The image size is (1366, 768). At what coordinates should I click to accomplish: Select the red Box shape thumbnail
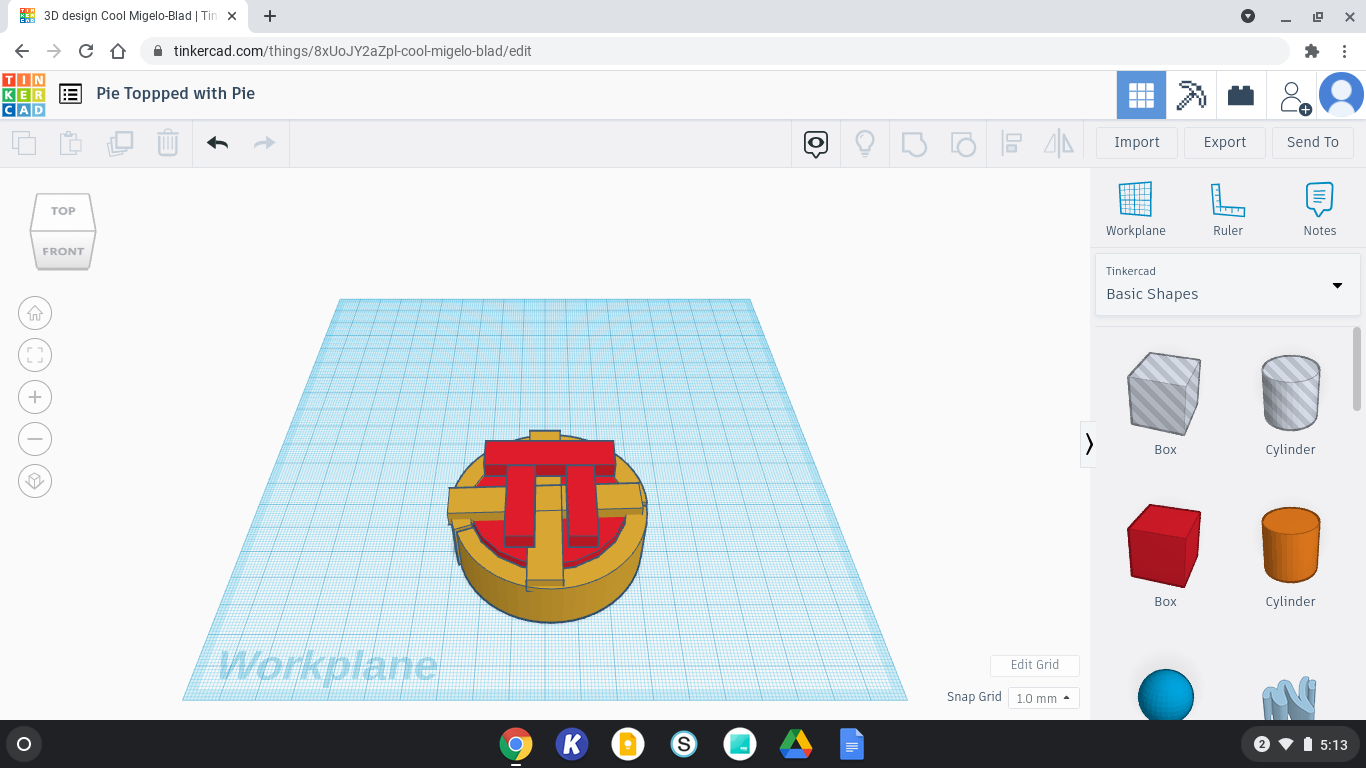[1164, 546]
